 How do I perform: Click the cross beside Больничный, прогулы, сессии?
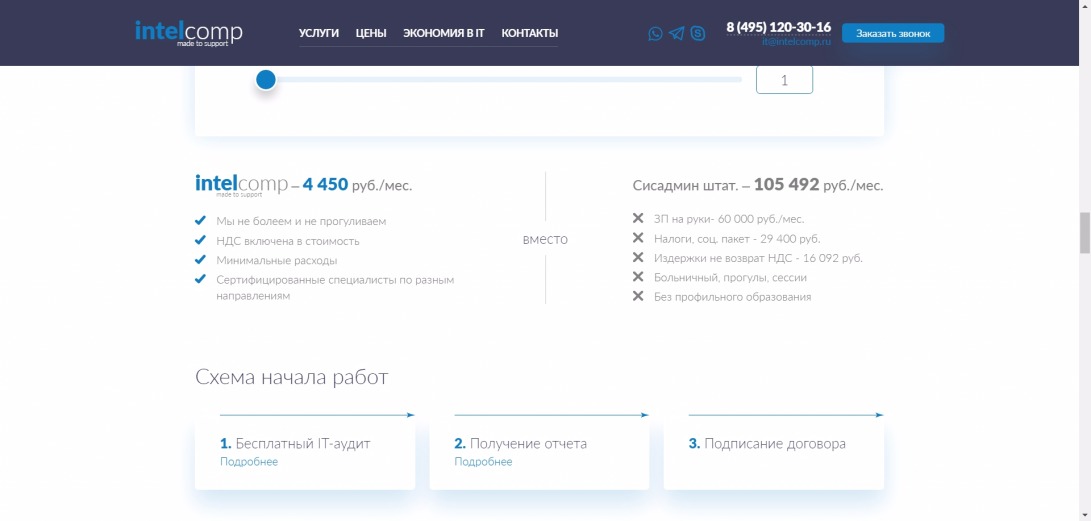pyautogui.click(x=637, y=277)
